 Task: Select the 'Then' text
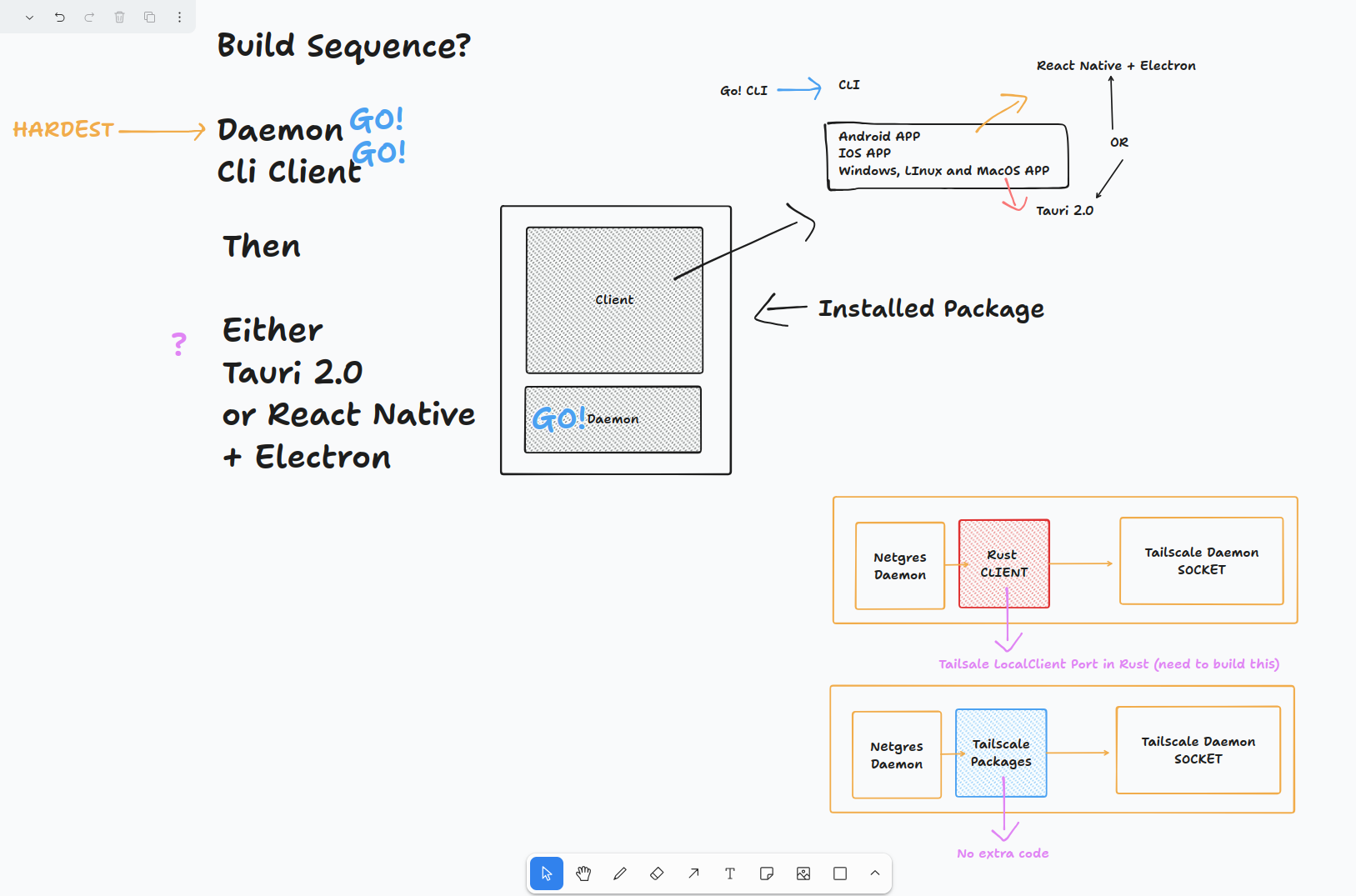262,247
